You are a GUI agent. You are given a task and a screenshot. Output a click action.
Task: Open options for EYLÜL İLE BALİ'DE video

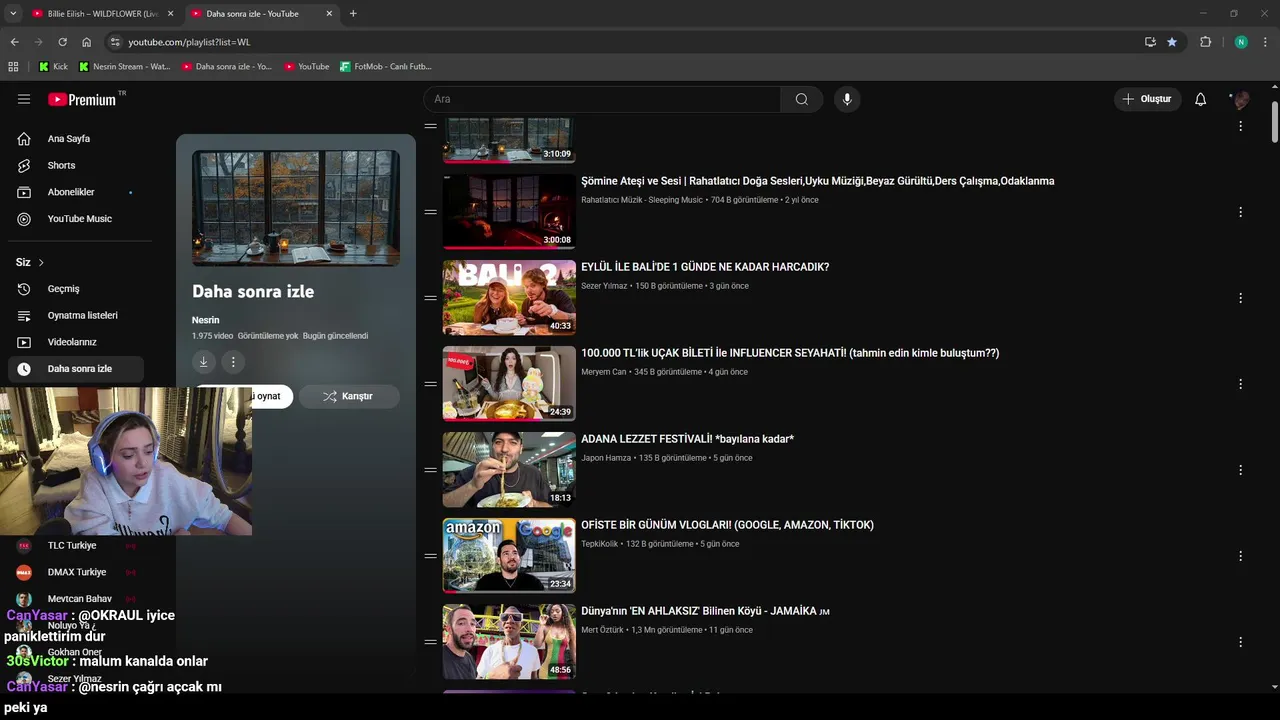[x=1240, y=298]
